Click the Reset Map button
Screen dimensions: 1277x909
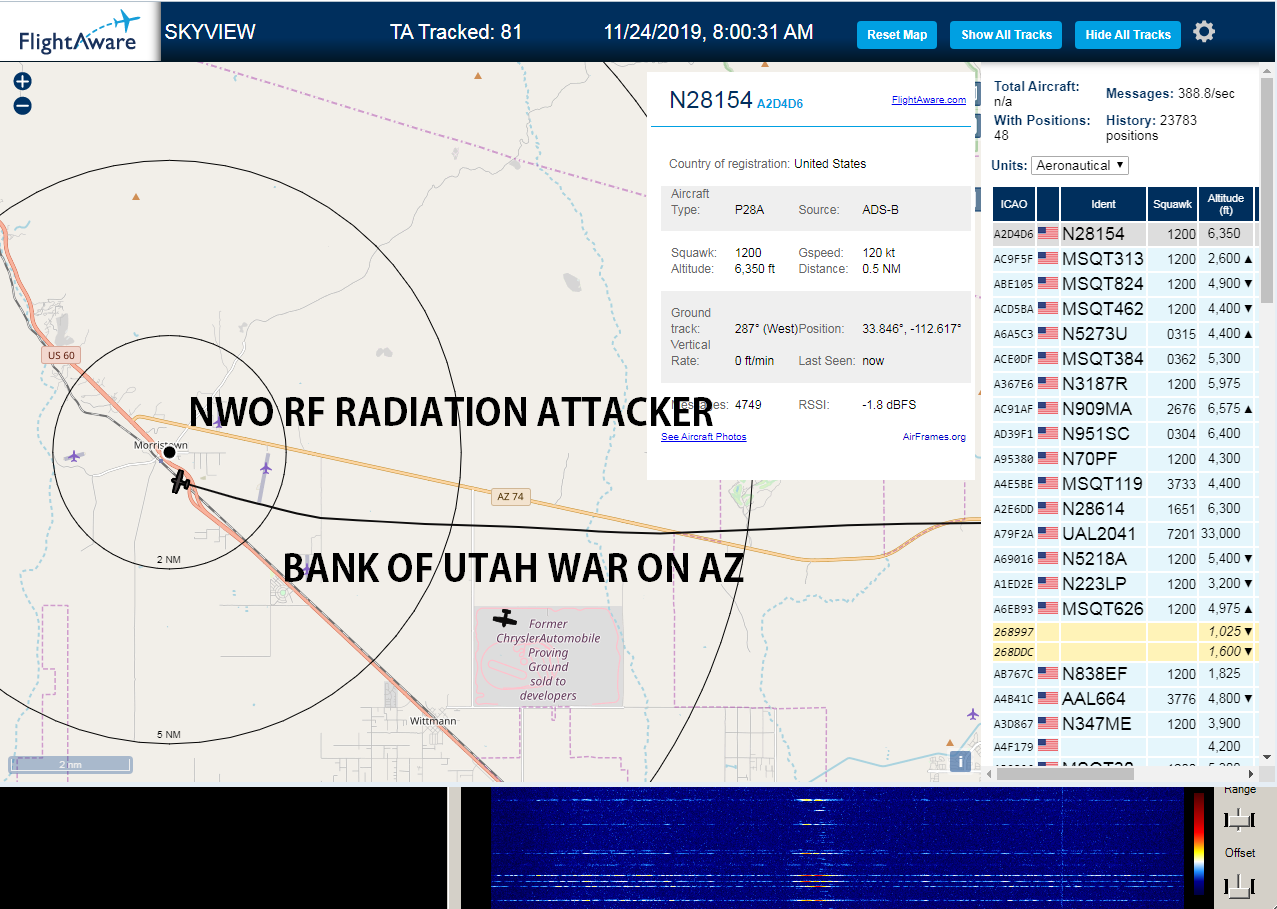(x=897, y=35)
